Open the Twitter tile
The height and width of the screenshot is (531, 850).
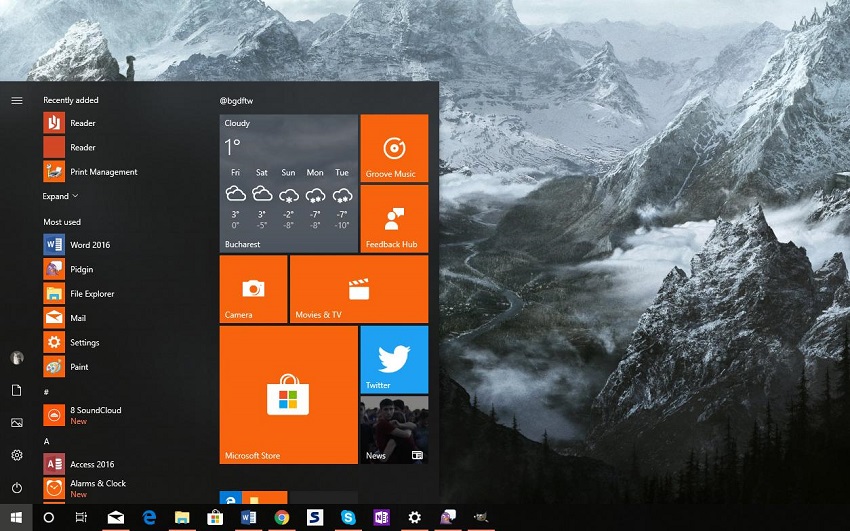tap(394, 359)
